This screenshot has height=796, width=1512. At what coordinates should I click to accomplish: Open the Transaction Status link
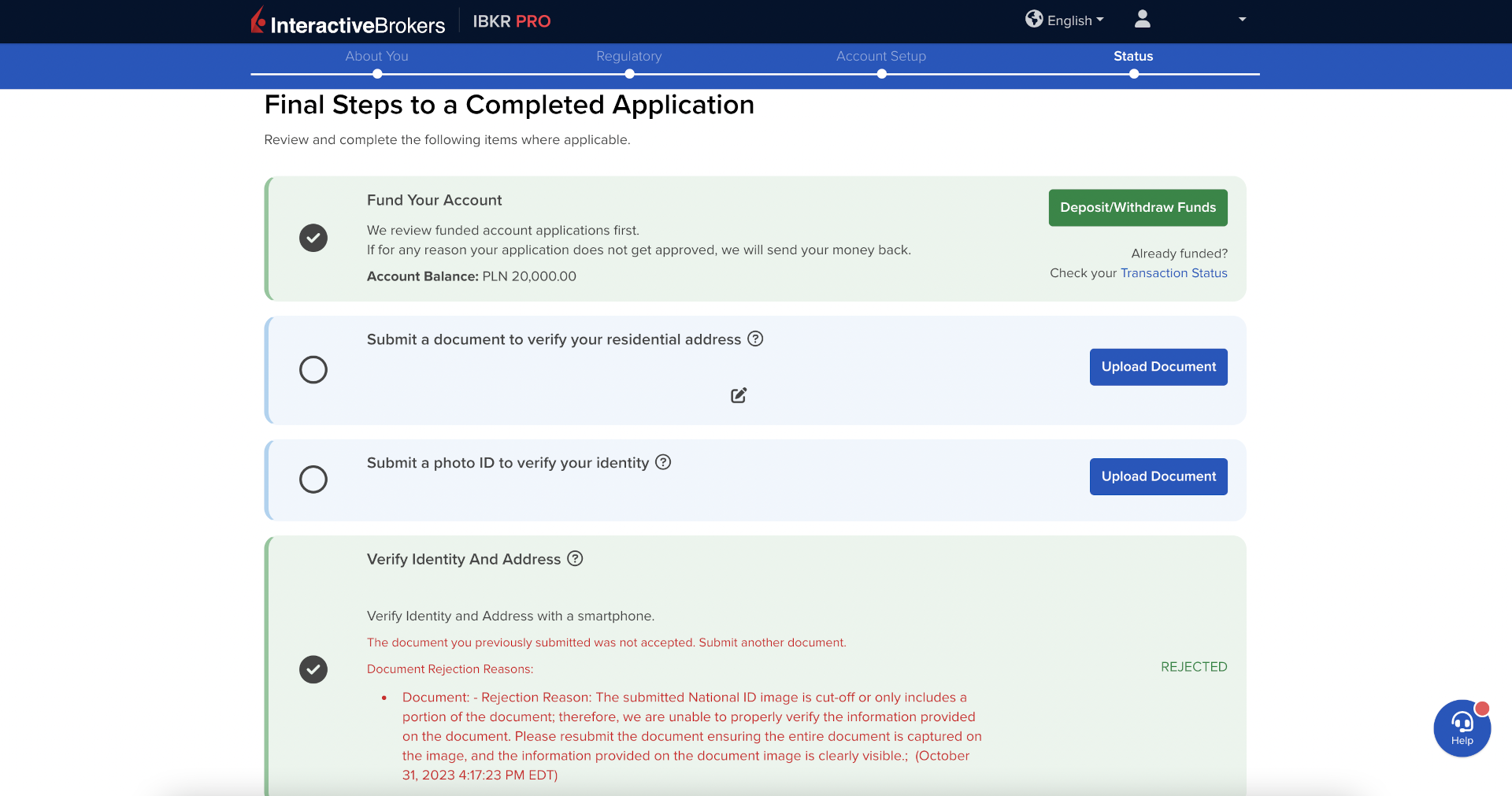point(1173,273)
